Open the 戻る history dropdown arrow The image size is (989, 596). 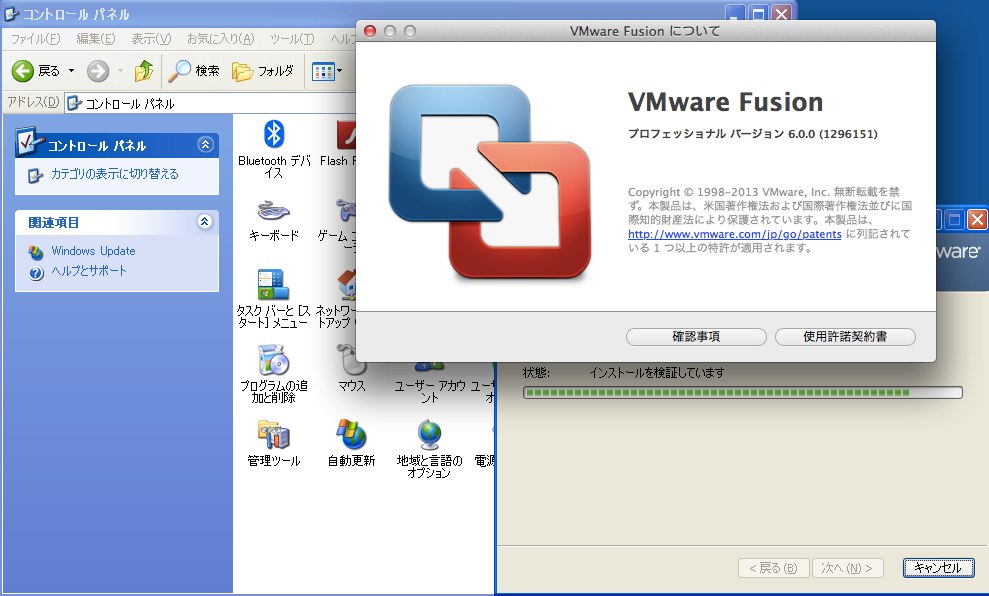[x=71, y=71]
